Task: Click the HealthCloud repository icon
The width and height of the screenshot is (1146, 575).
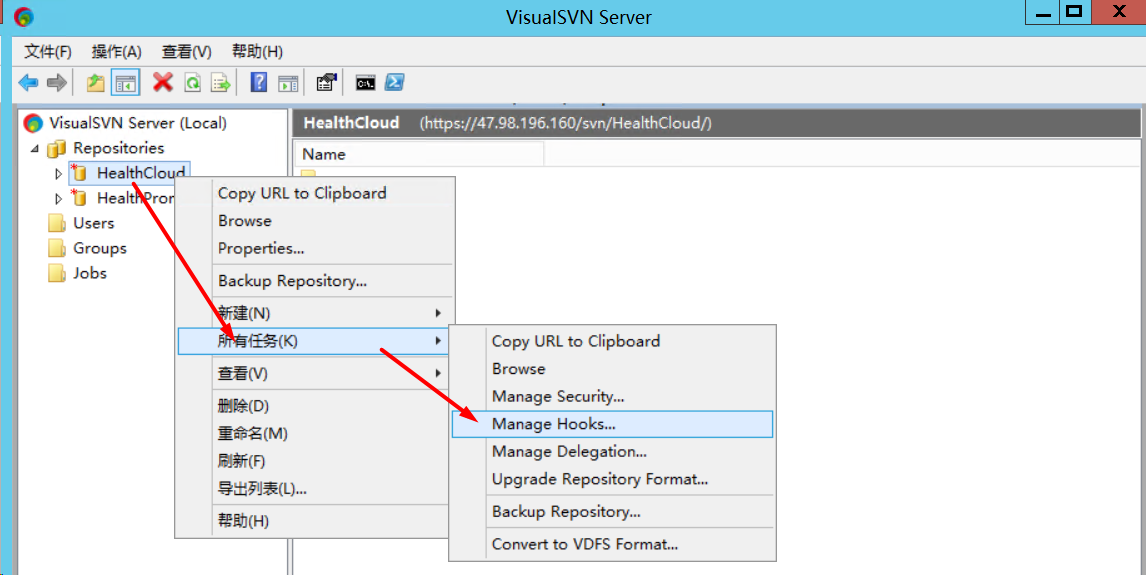Action: (x=79, y=172)
